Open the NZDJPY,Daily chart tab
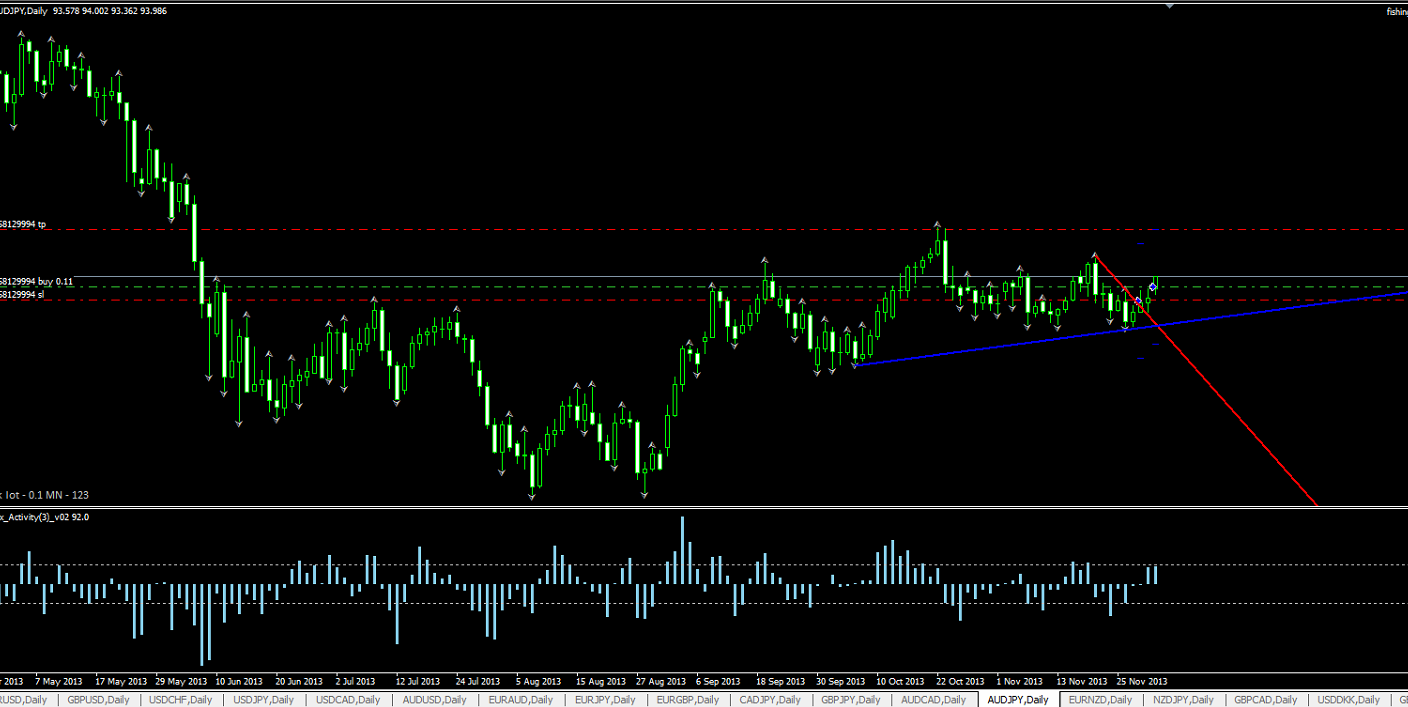 click(x=1184, y=700)
